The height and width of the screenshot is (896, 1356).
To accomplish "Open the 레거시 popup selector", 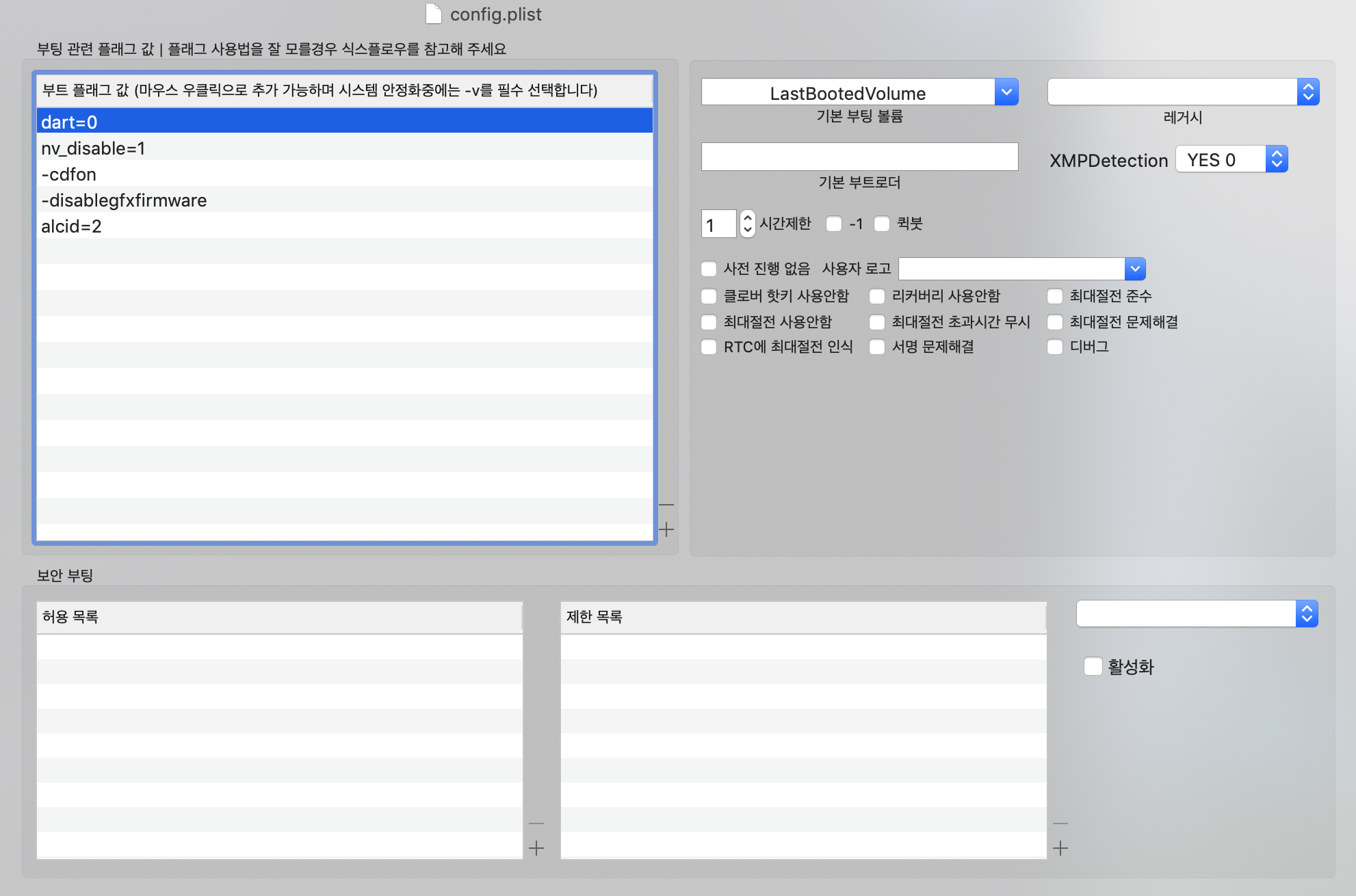I will click(x=1183, y=92).
